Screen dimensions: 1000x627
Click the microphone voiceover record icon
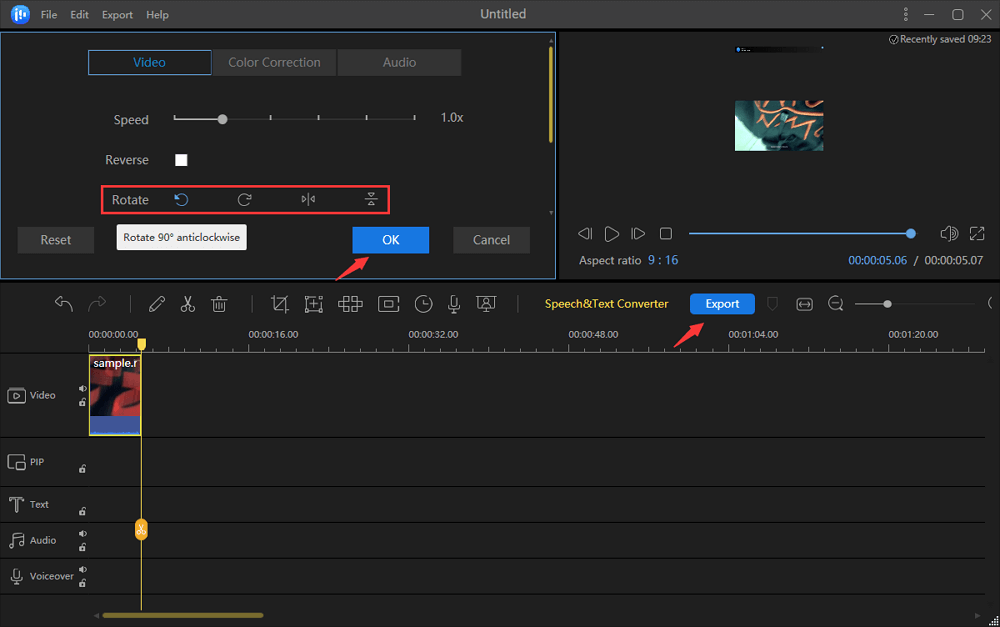click(454, 304)
